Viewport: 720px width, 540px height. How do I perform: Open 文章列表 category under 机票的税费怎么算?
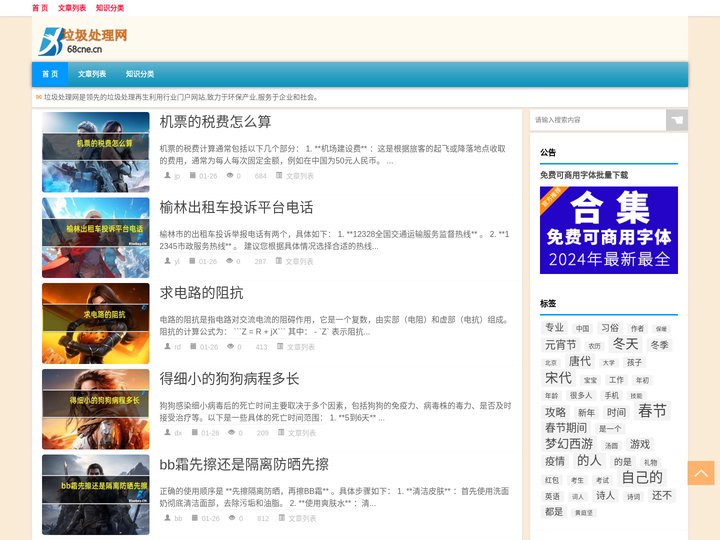tap(300, 176)
